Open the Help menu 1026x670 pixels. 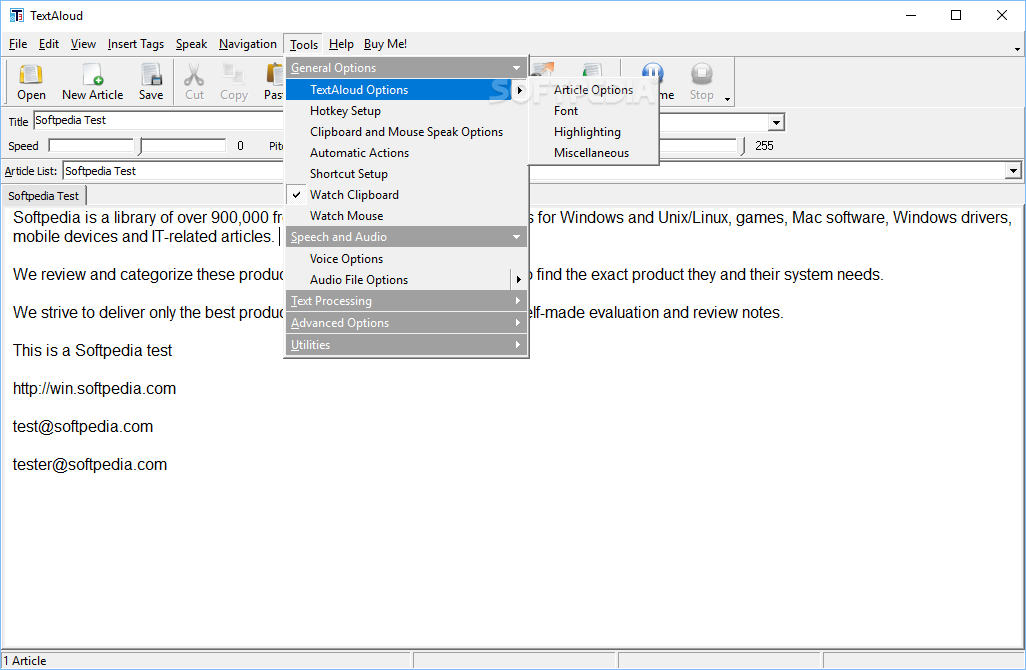(341, 44)
